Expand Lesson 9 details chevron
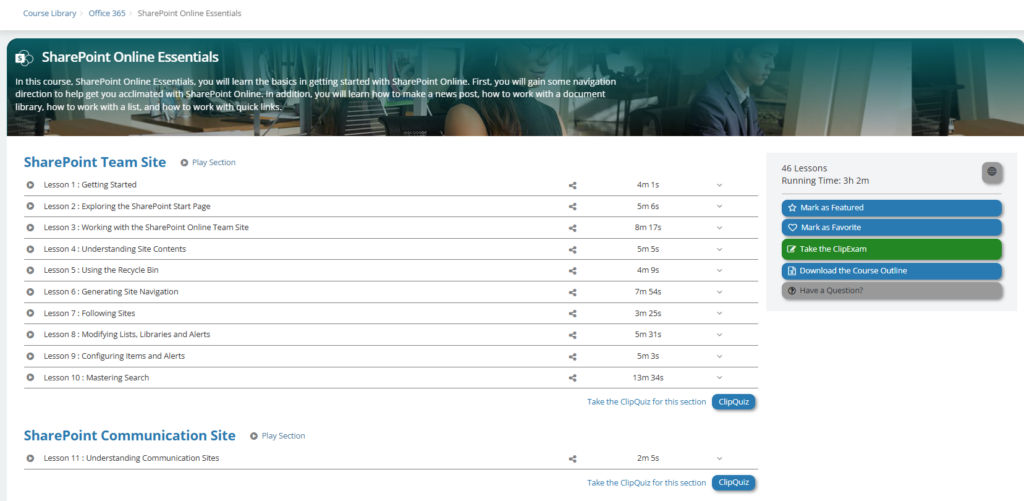The width and height of the screenshot is (1024, 501). pos(720,356)
